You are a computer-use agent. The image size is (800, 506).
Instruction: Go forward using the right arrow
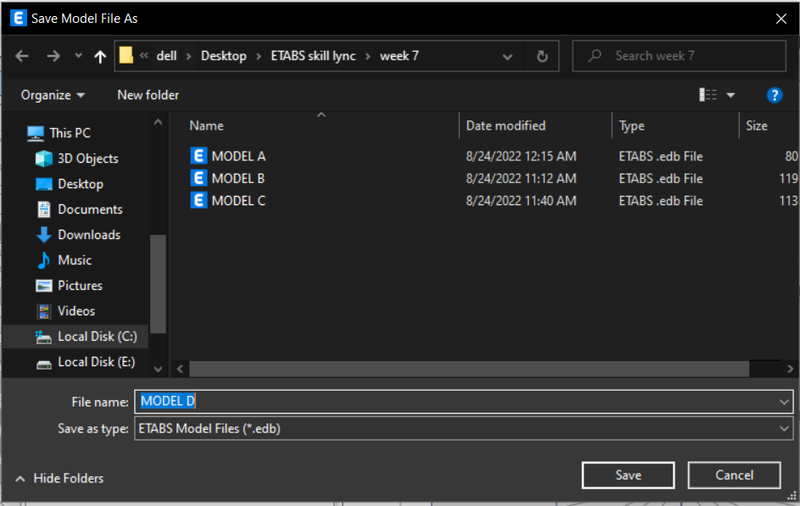(53, 56)
